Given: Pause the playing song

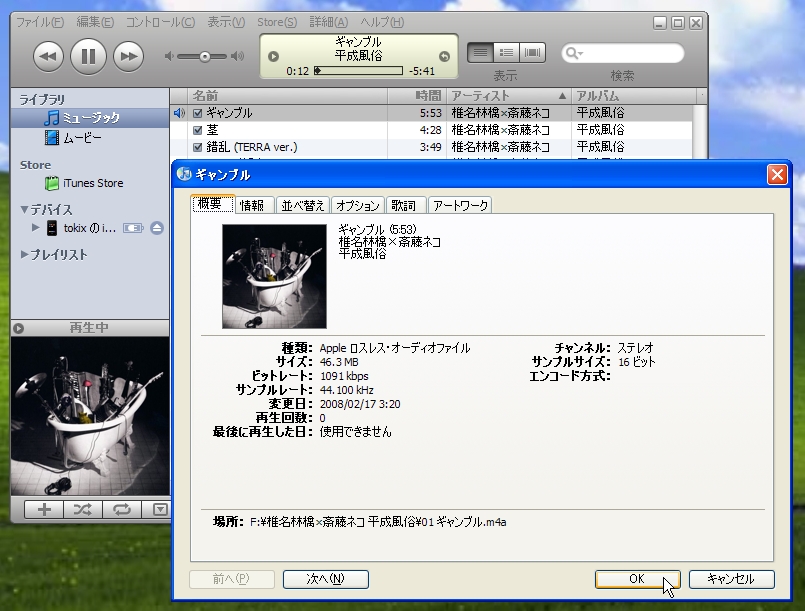Looking at the screenshot, I should coord(88,56).
